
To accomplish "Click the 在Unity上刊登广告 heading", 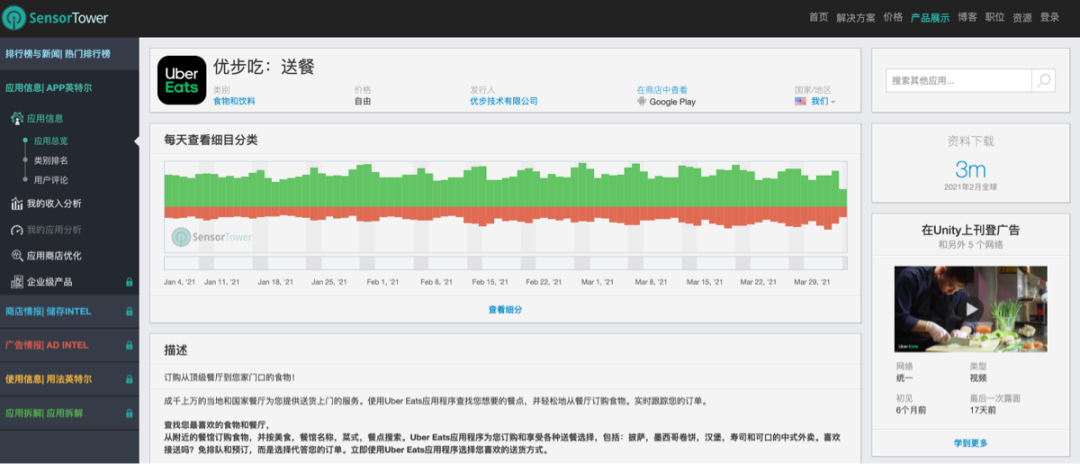I will (970, 231).
